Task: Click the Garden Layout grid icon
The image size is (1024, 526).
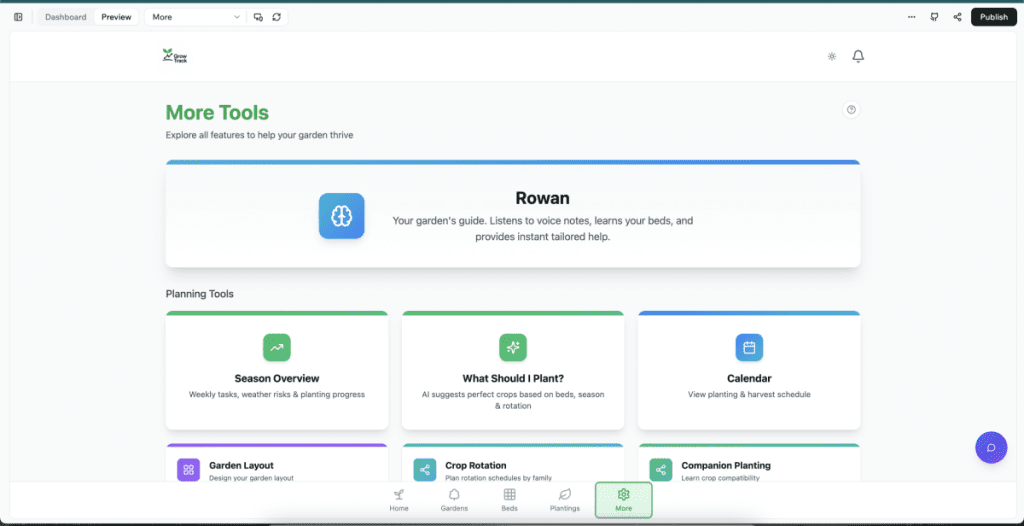Action: pos(188,469)
